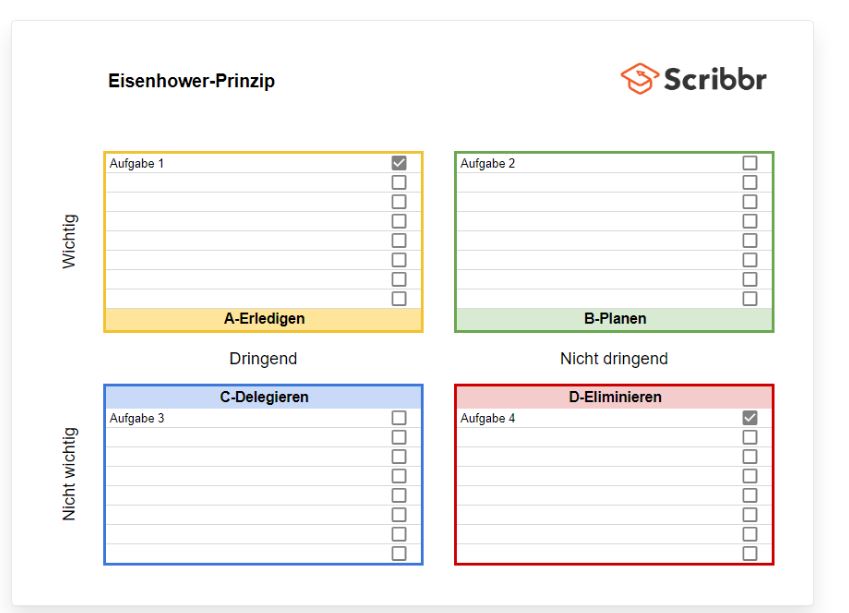Click the Eisenhower-Prinzip title
849x613 pixels.
(191, 81)
